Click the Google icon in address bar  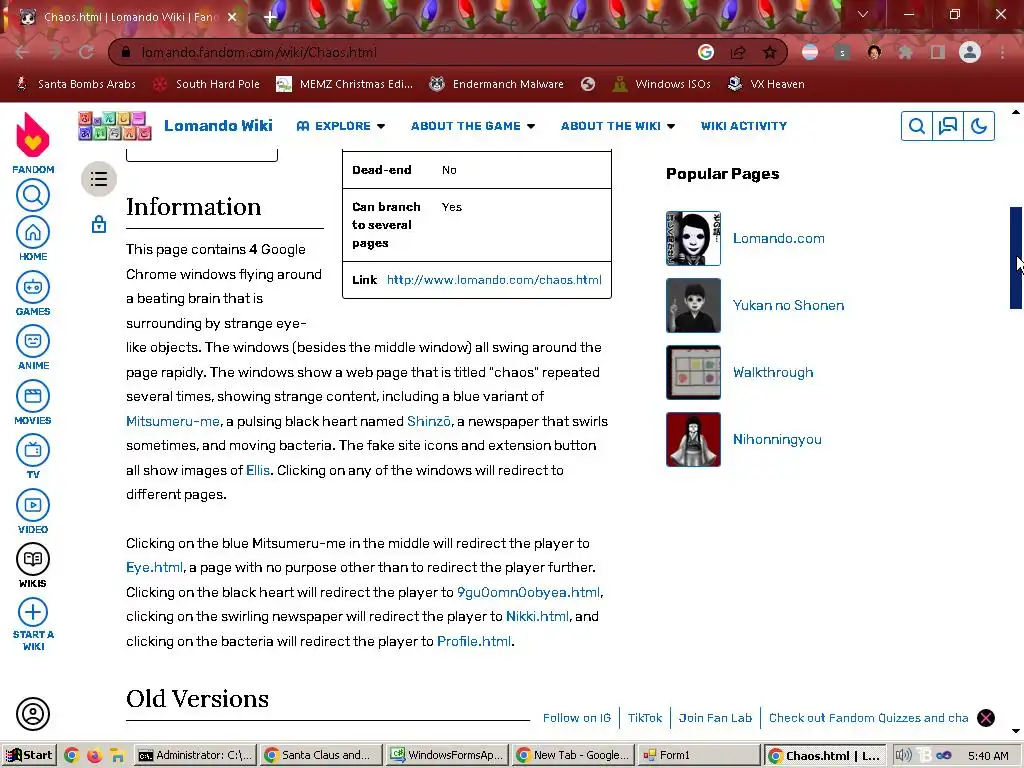pyautogui.click(x=706, y=53)
